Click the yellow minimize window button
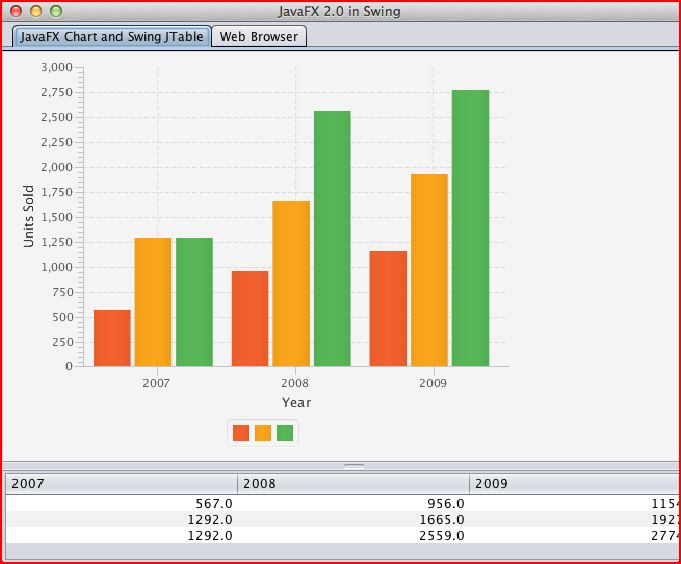Image resolution: width=681 pixels, height=564 pixels. point(36,11)
